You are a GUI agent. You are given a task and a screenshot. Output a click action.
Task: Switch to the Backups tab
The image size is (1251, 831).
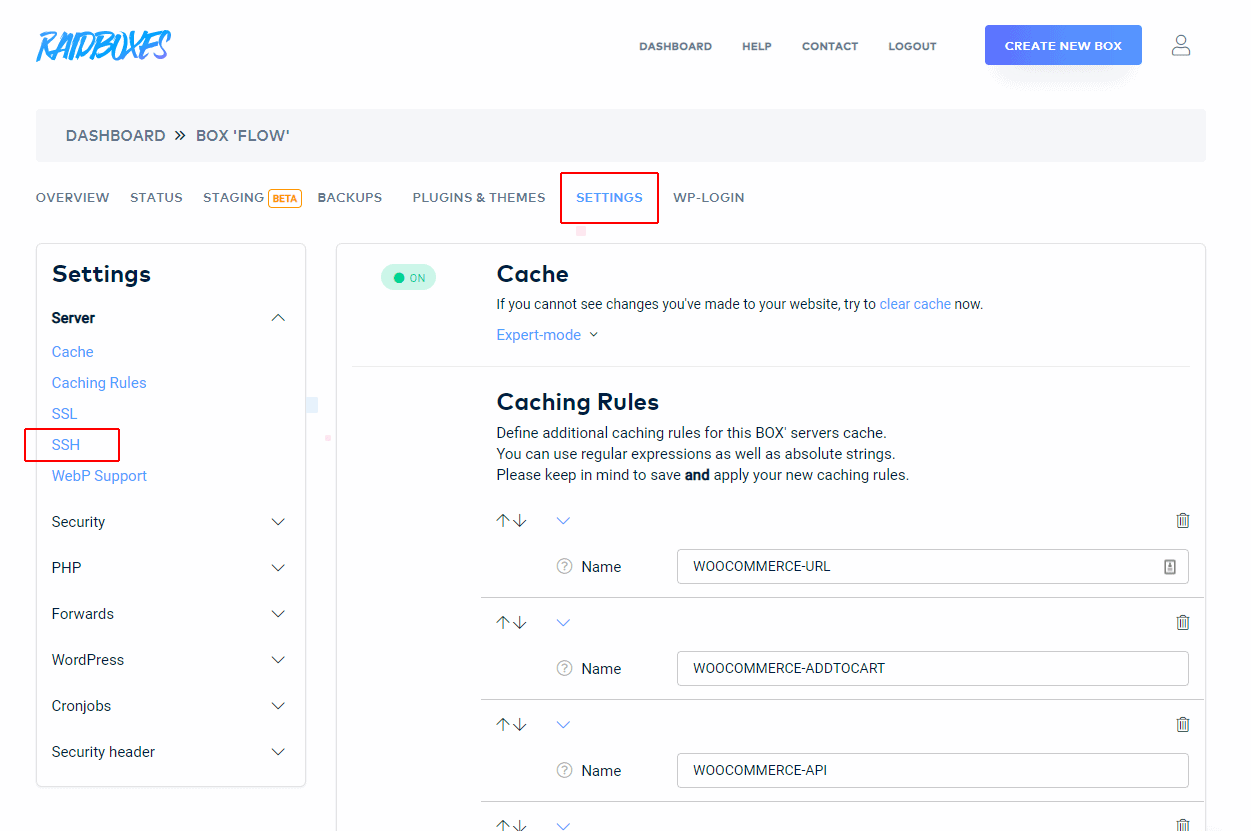(350, 197)
